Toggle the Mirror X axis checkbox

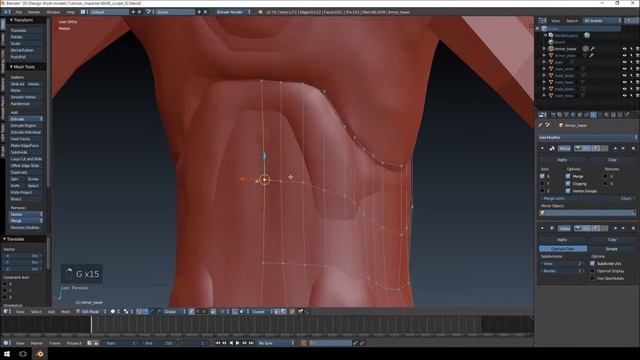tap(542, 176)
